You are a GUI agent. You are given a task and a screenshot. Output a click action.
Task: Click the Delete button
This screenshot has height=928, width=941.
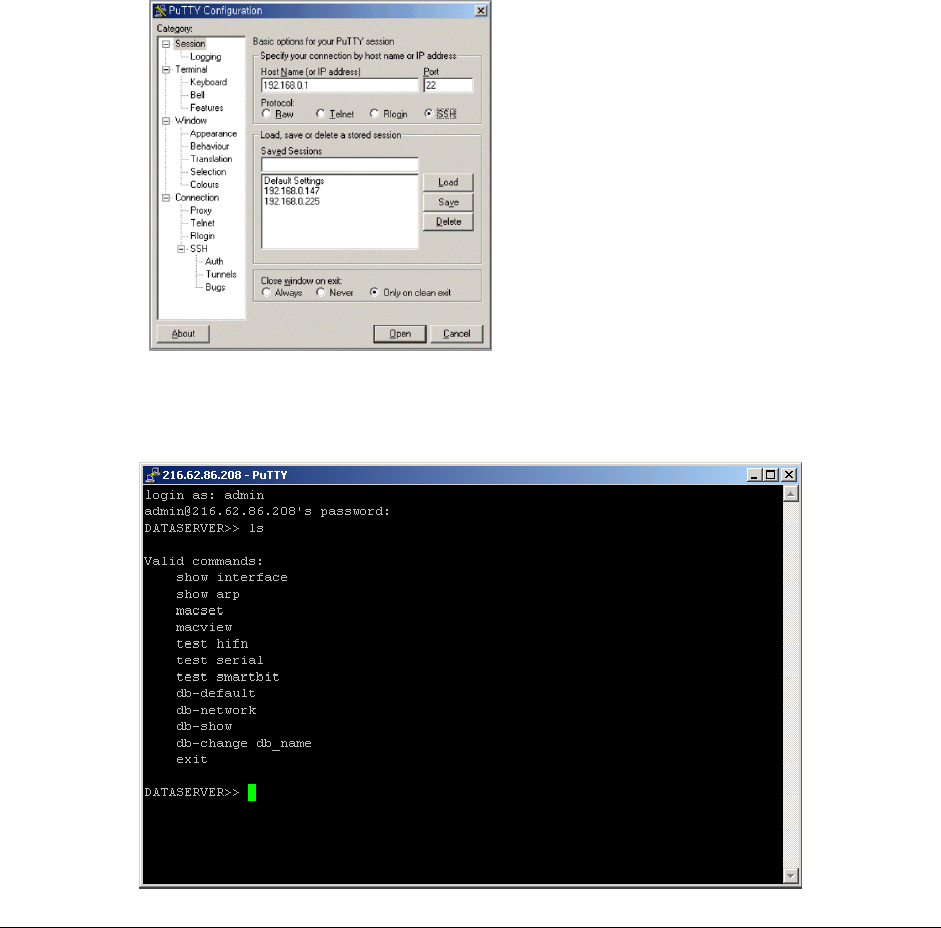[x=448, y=222]
